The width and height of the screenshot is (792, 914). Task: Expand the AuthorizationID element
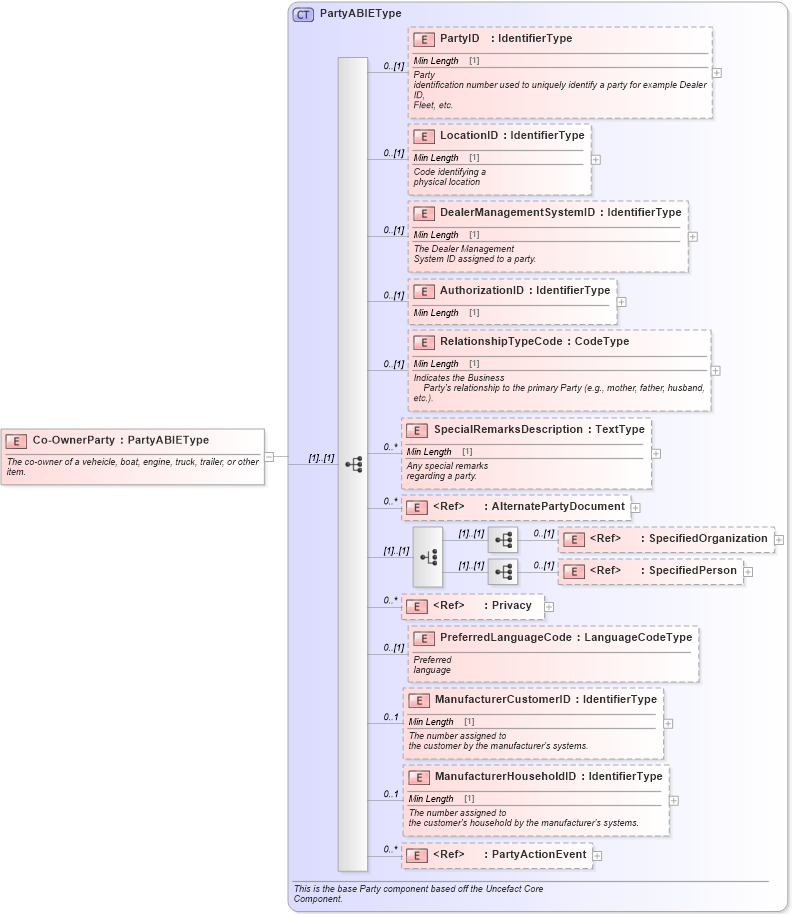(621, 302)
